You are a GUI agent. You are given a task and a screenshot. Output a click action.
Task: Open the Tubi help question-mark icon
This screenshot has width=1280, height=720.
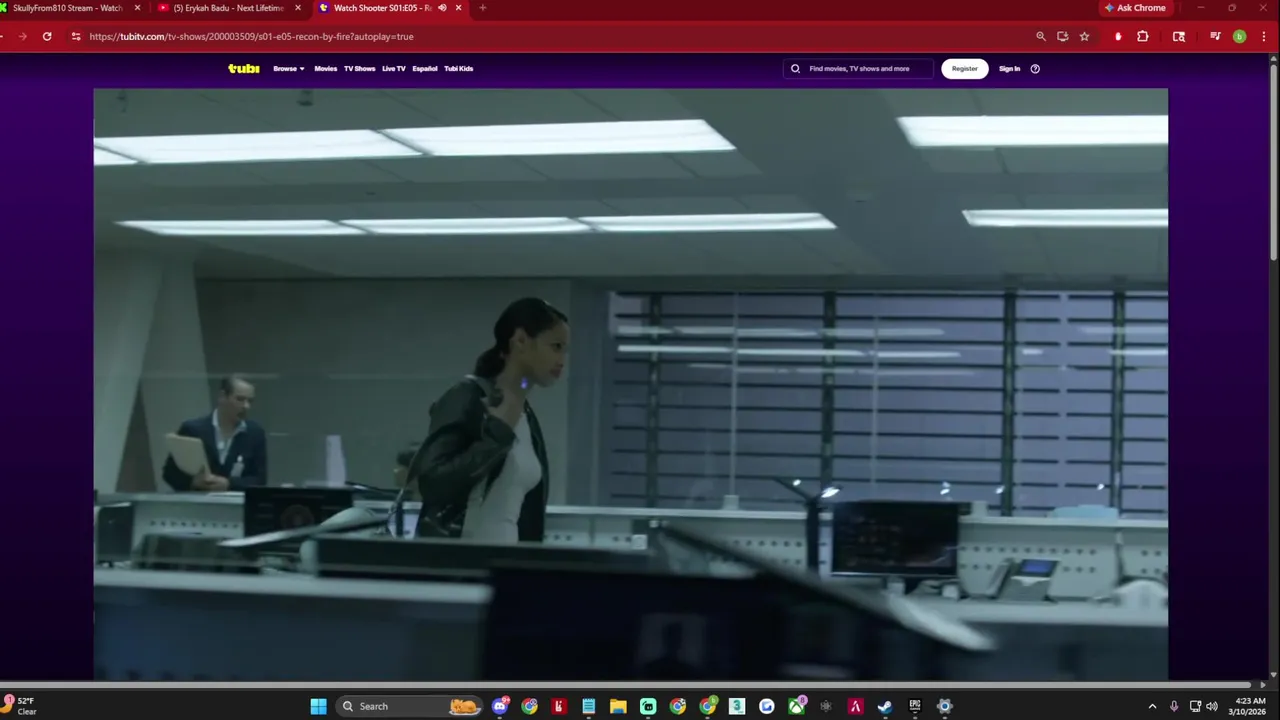(x=1035, y=69)
